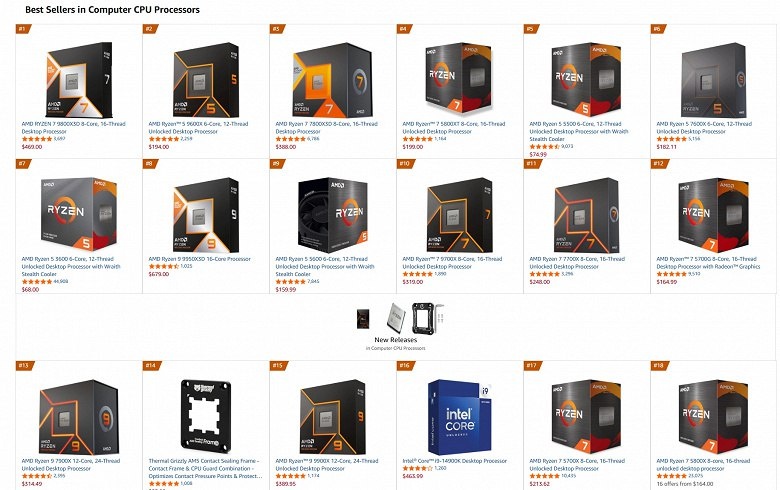Click the $248.00 price of Ryzen 7 7700X
780x490 pixels.
(540, 282)
